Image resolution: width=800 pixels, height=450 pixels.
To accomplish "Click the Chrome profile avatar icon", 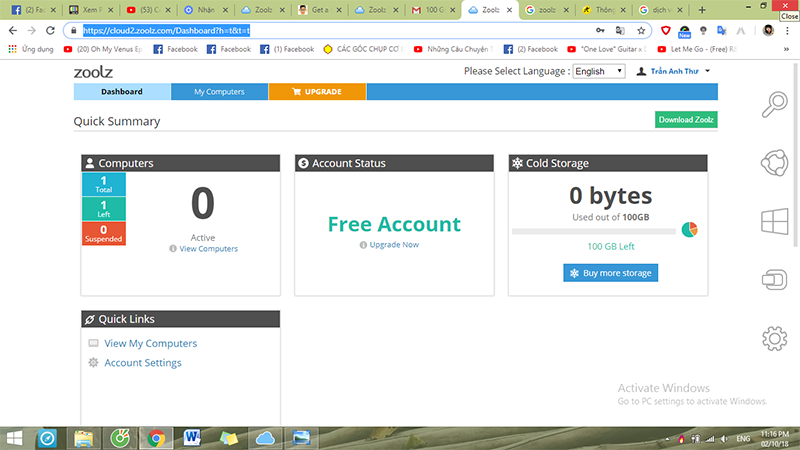I will [x=768, y=31].
